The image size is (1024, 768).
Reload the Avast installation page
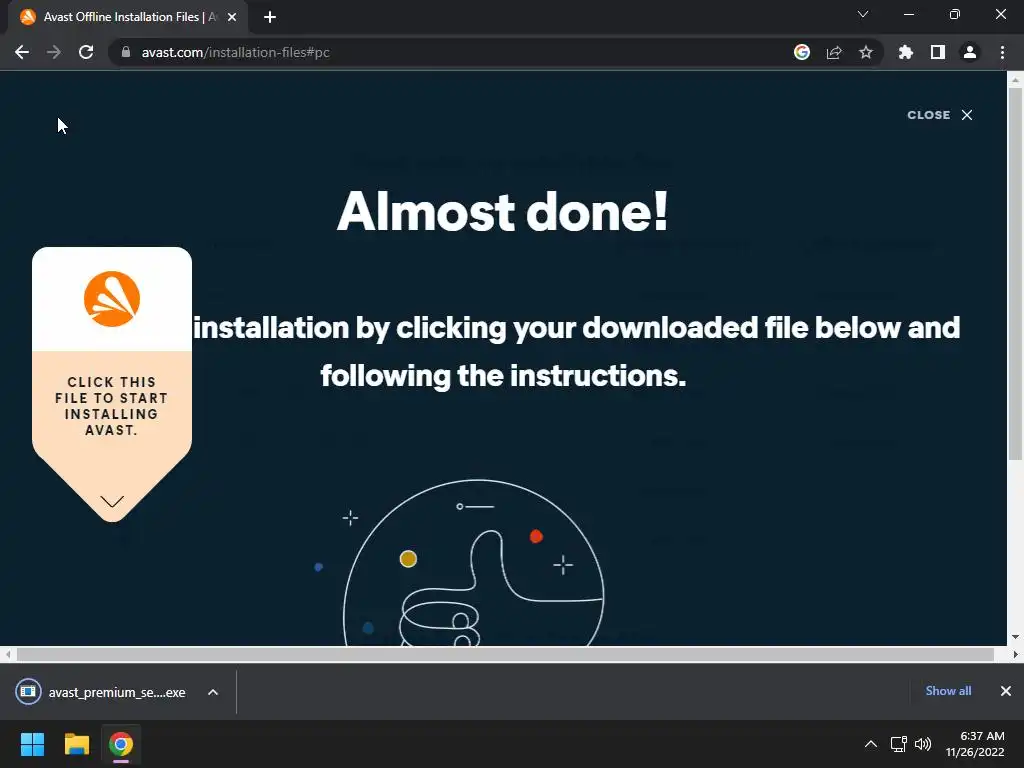coord(86,52)
